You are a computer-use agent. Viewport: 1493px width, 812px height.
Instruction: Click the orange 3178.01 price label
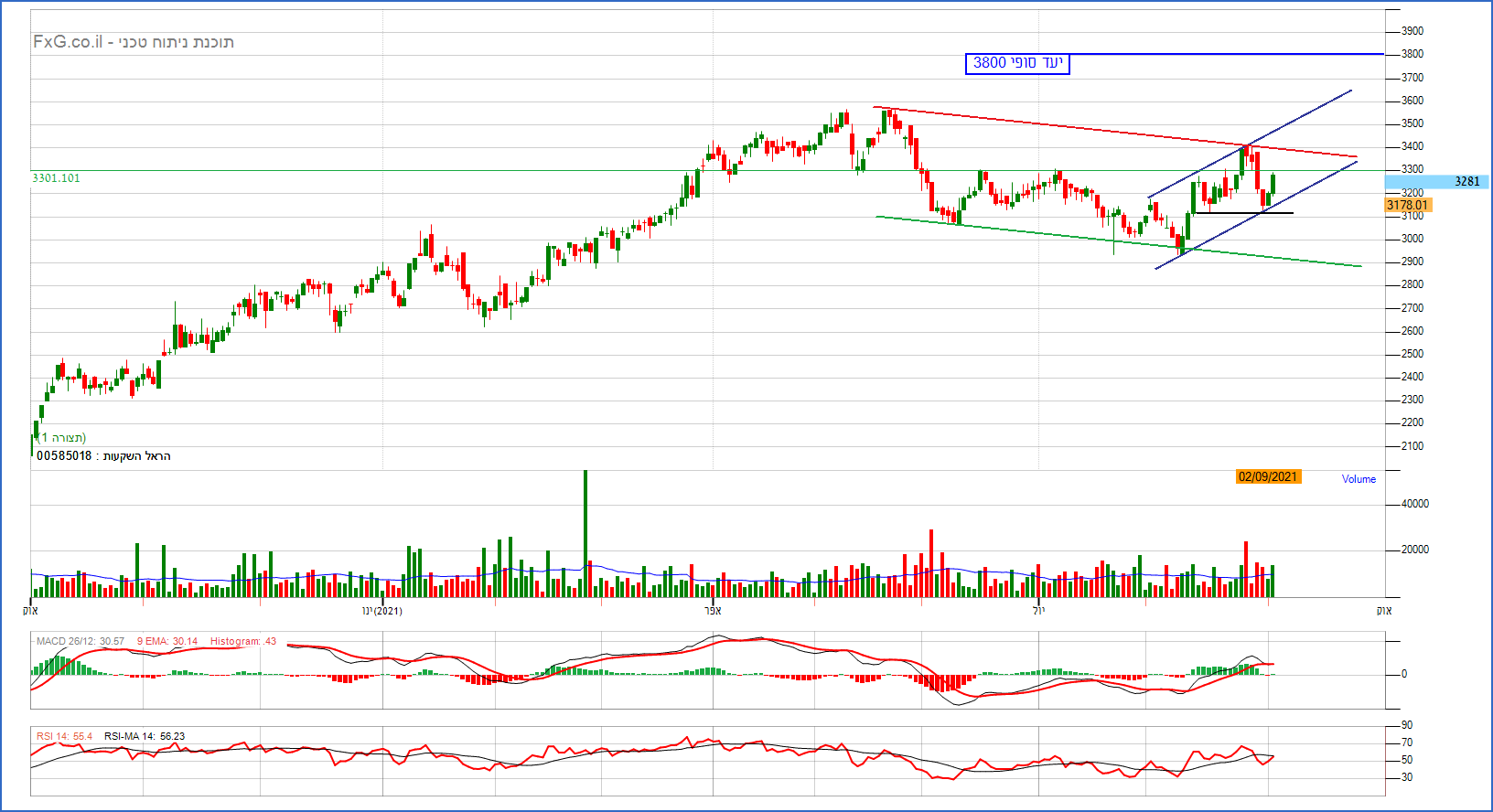pos(1407,206)
